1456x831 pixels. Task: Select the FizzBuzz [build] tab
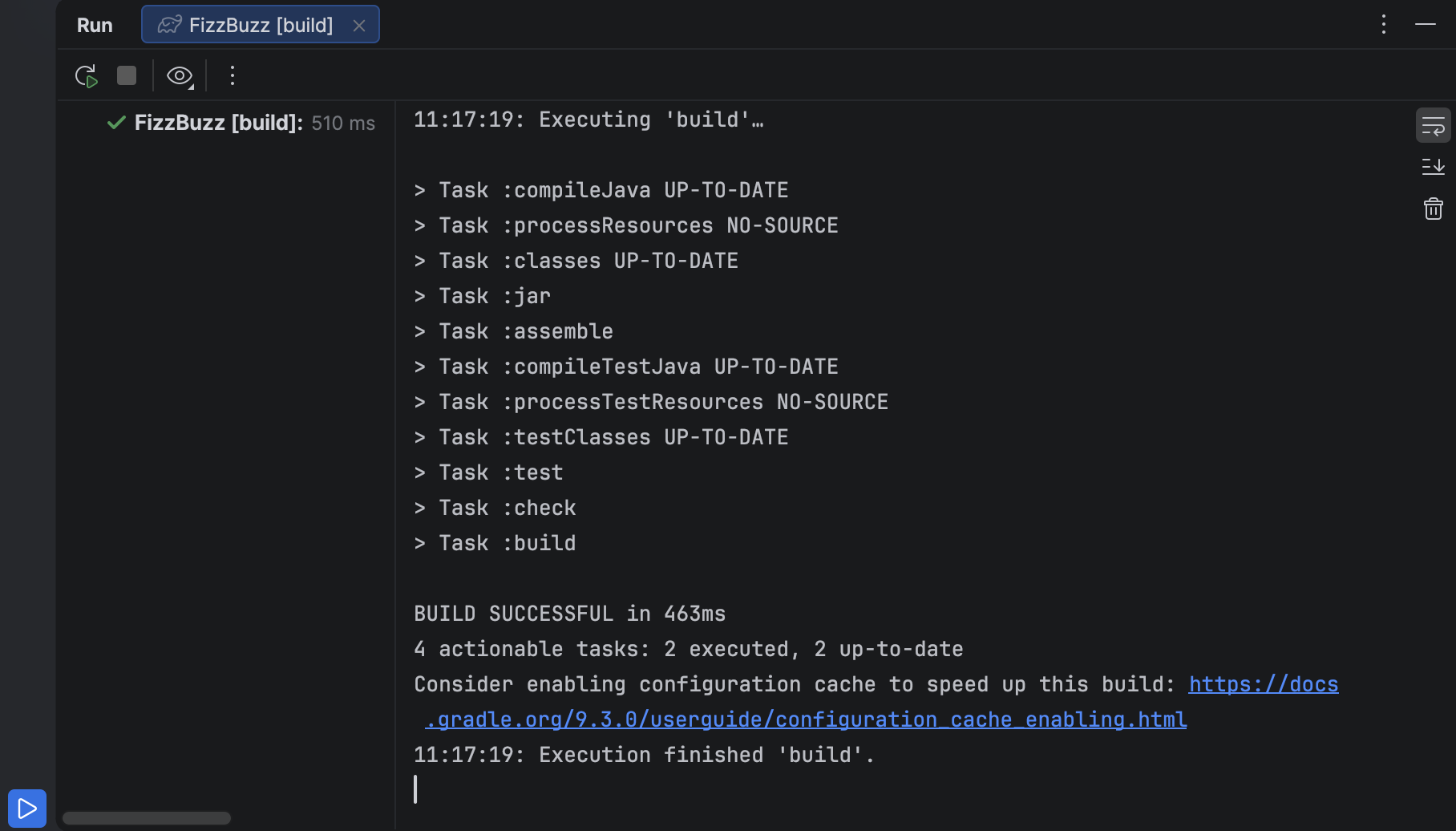point(260,25)
